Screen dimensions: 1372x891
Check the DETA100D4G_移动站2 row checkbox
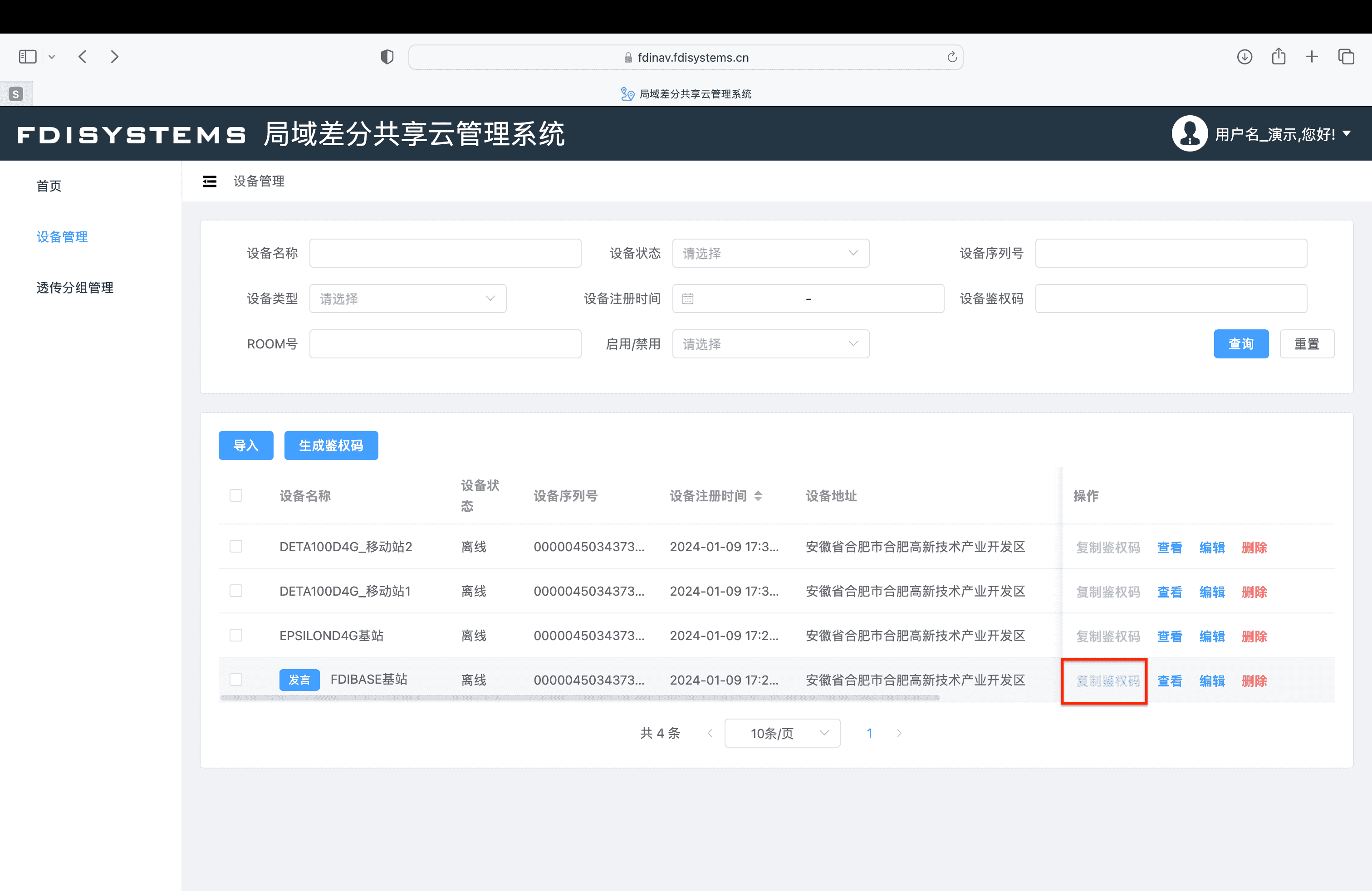coord(236,546)
